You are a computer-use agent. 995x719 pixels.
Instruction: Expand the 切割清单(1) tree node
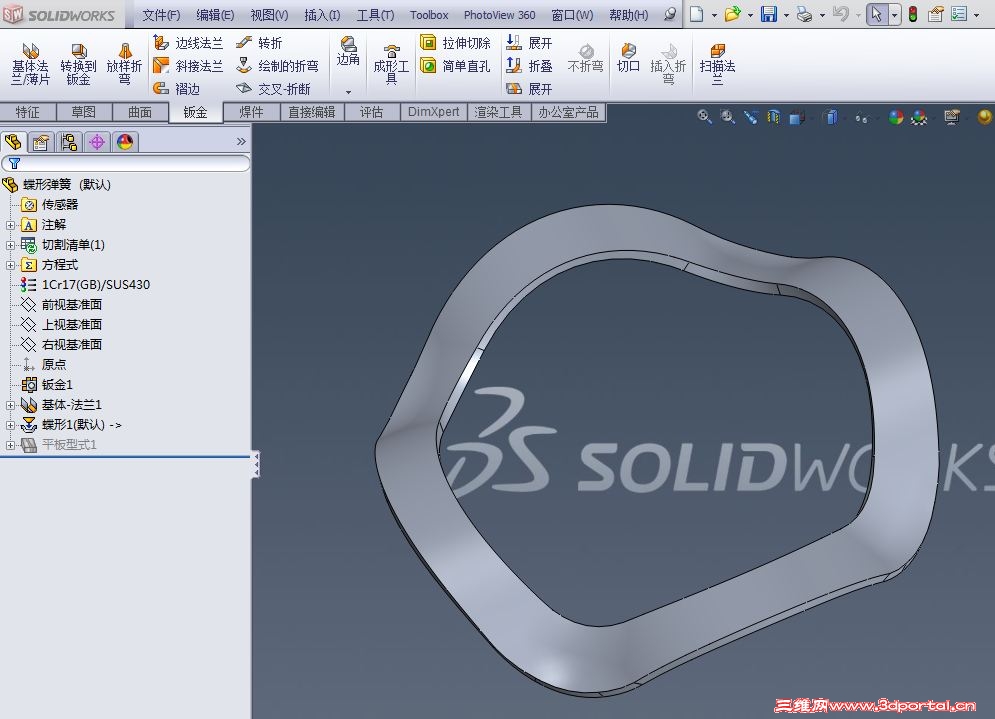tap(10, 245)
